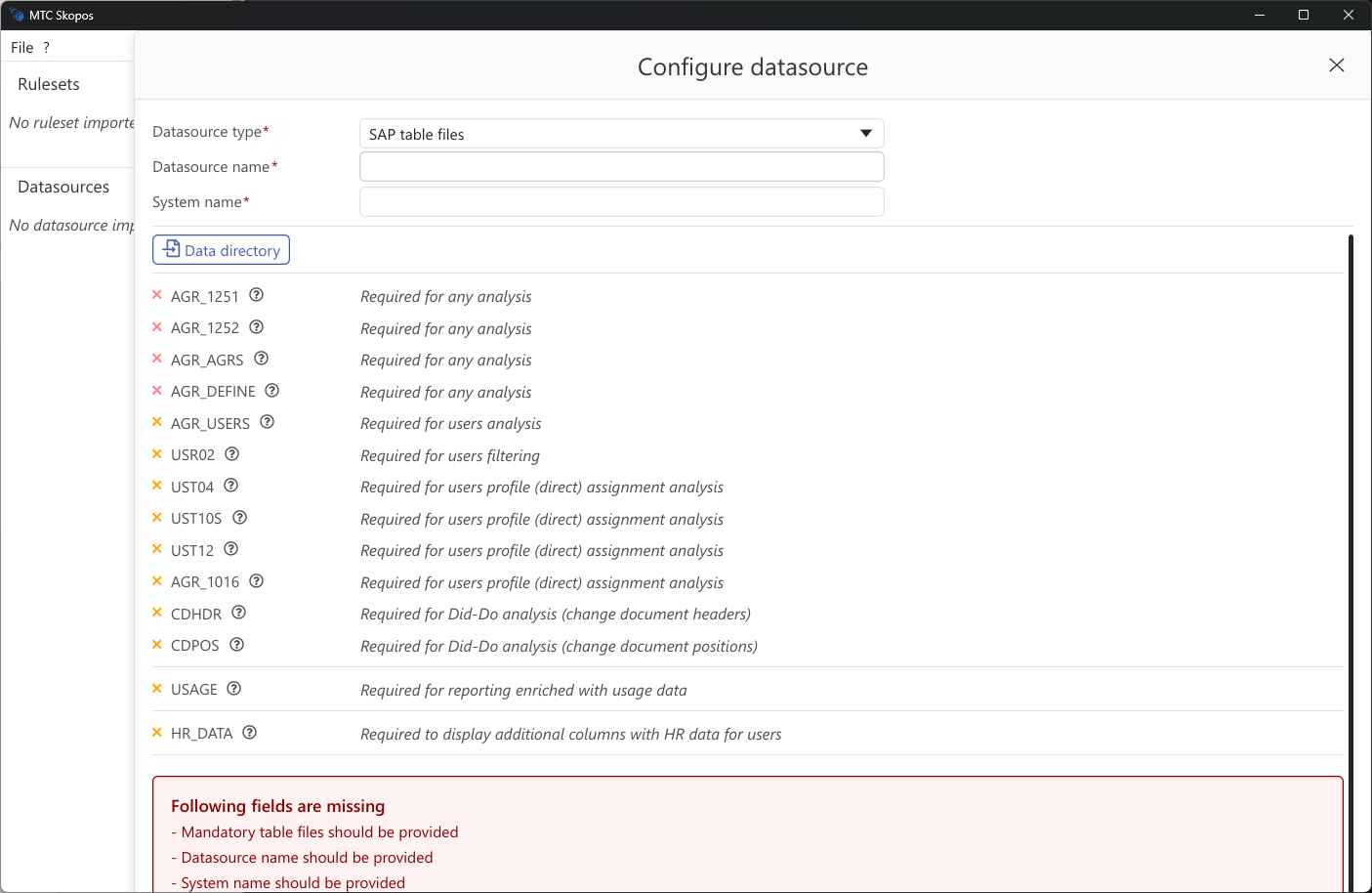
Task: Click the System name input field
Action: 621,201
